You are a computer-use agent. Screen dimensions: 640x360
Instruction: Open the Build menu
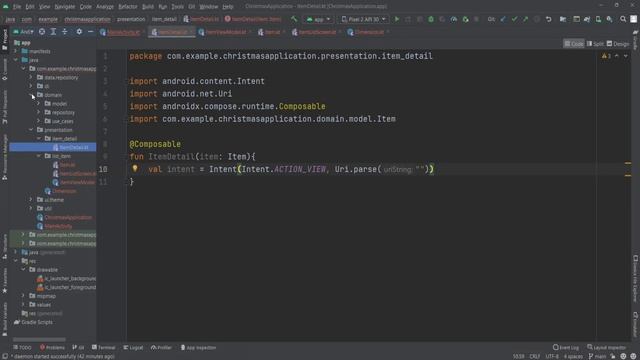(x=148, y=7)
